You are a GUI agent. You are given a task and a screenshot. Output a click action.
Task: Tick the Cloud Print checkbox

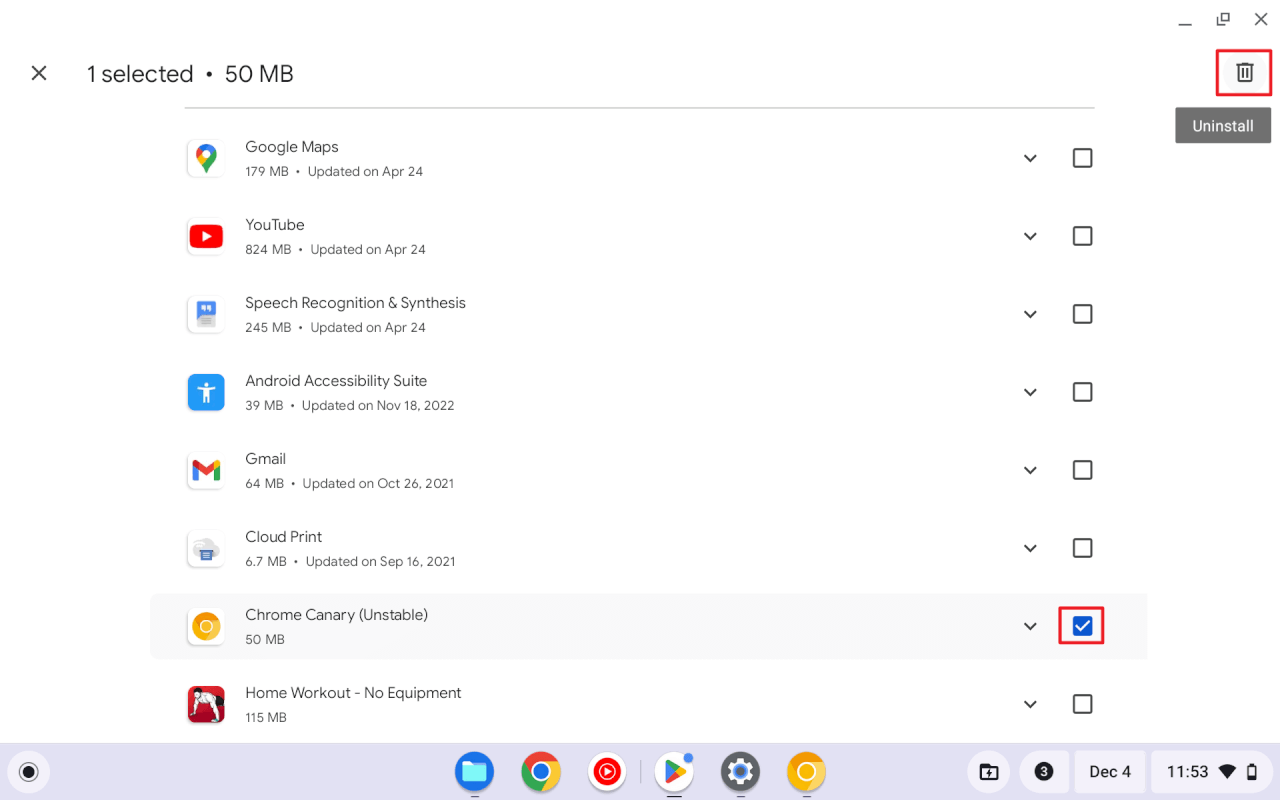click(1082, 548)
